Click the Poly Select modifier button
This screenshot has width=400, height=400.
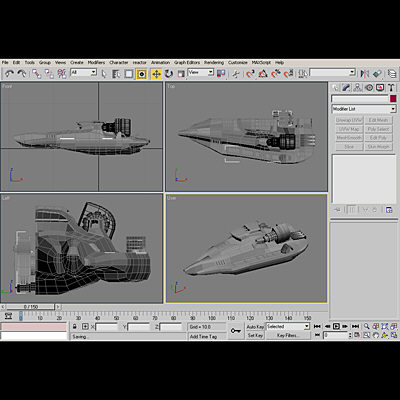378,129
